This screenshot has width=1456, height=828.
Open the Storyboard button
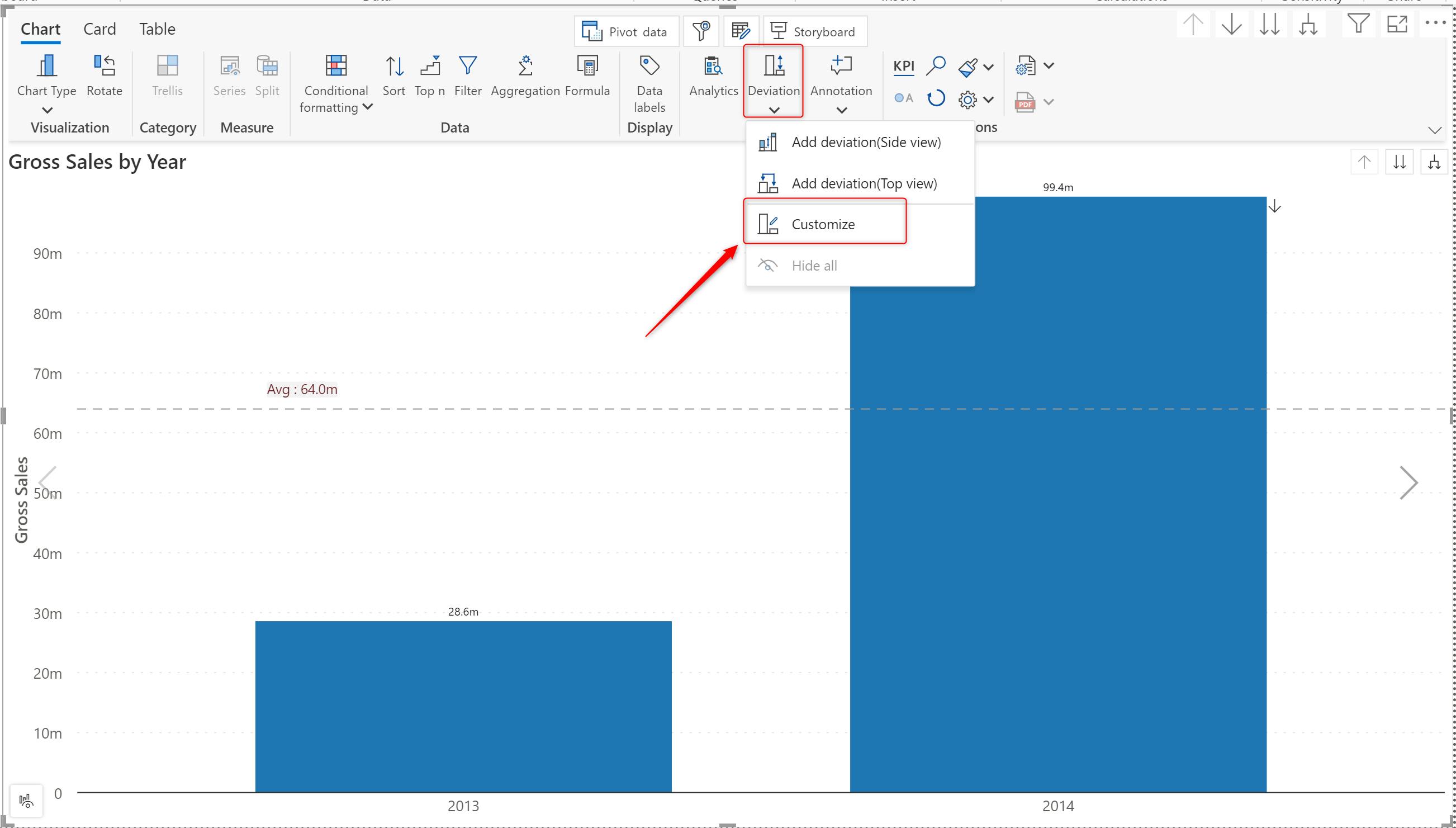pos(814,32)
